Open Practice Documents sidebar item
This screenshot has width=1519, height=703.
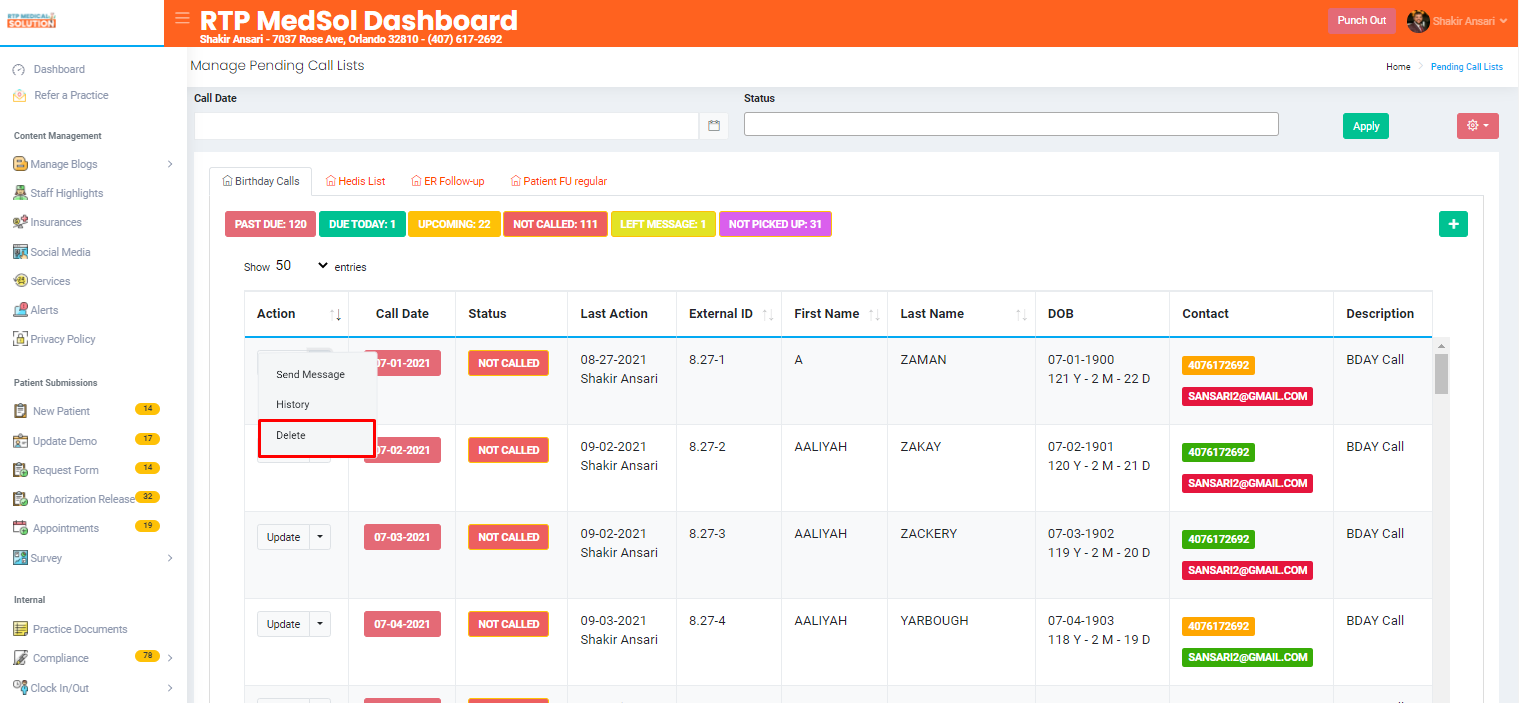pyautogui.click(x=80, y=629)
